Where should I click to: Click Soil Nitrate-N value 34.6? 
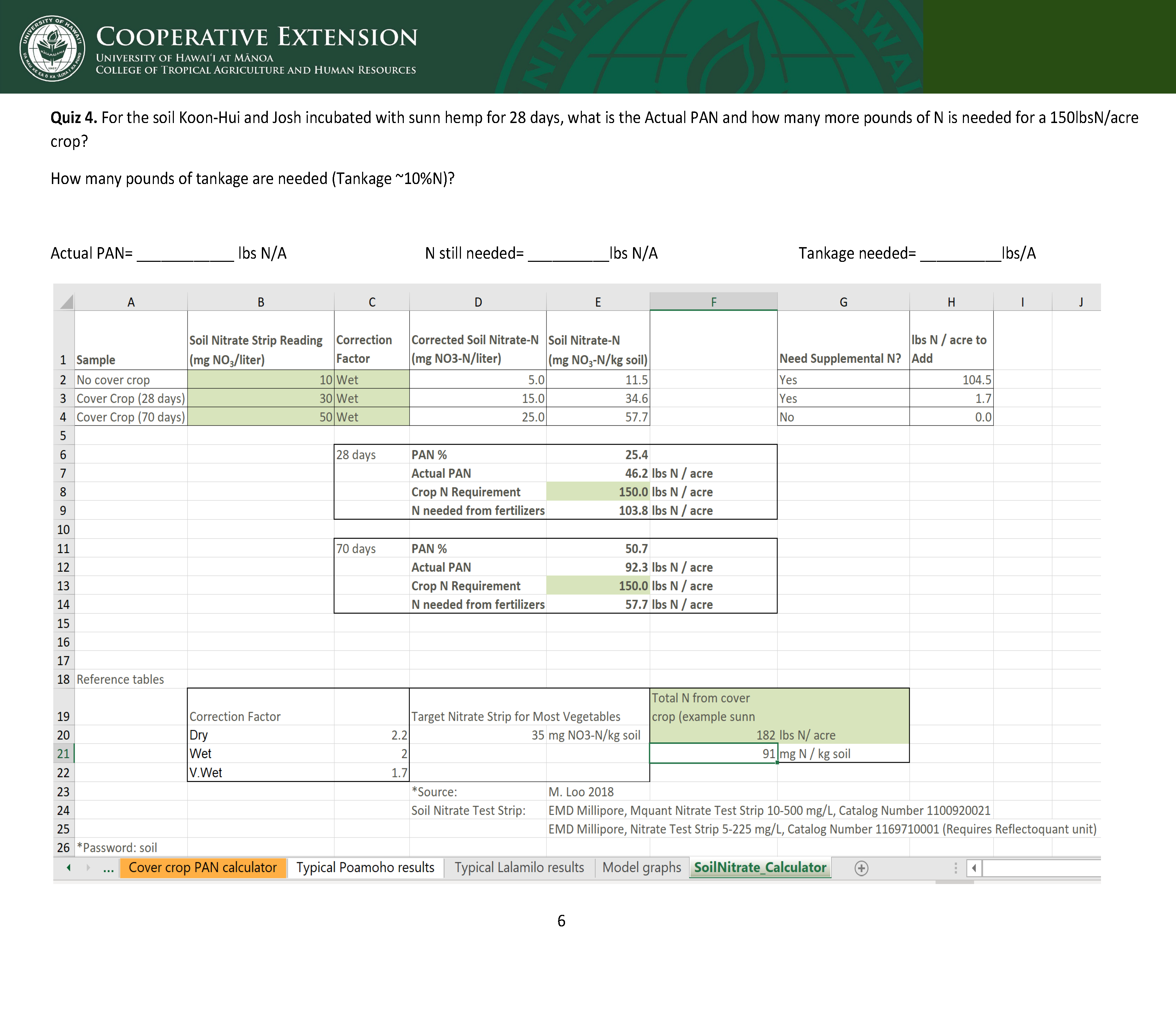tap(598, 399)
